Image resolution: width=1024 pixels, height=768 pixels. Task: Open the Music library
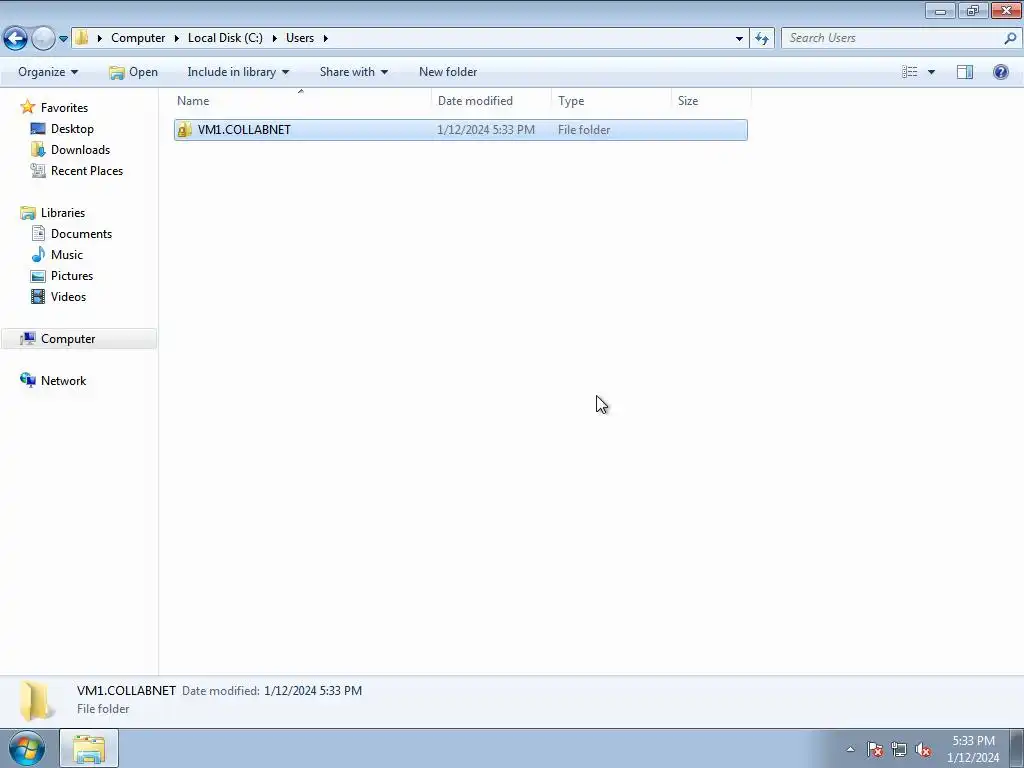pyautogui.click(x=67, y=254)
